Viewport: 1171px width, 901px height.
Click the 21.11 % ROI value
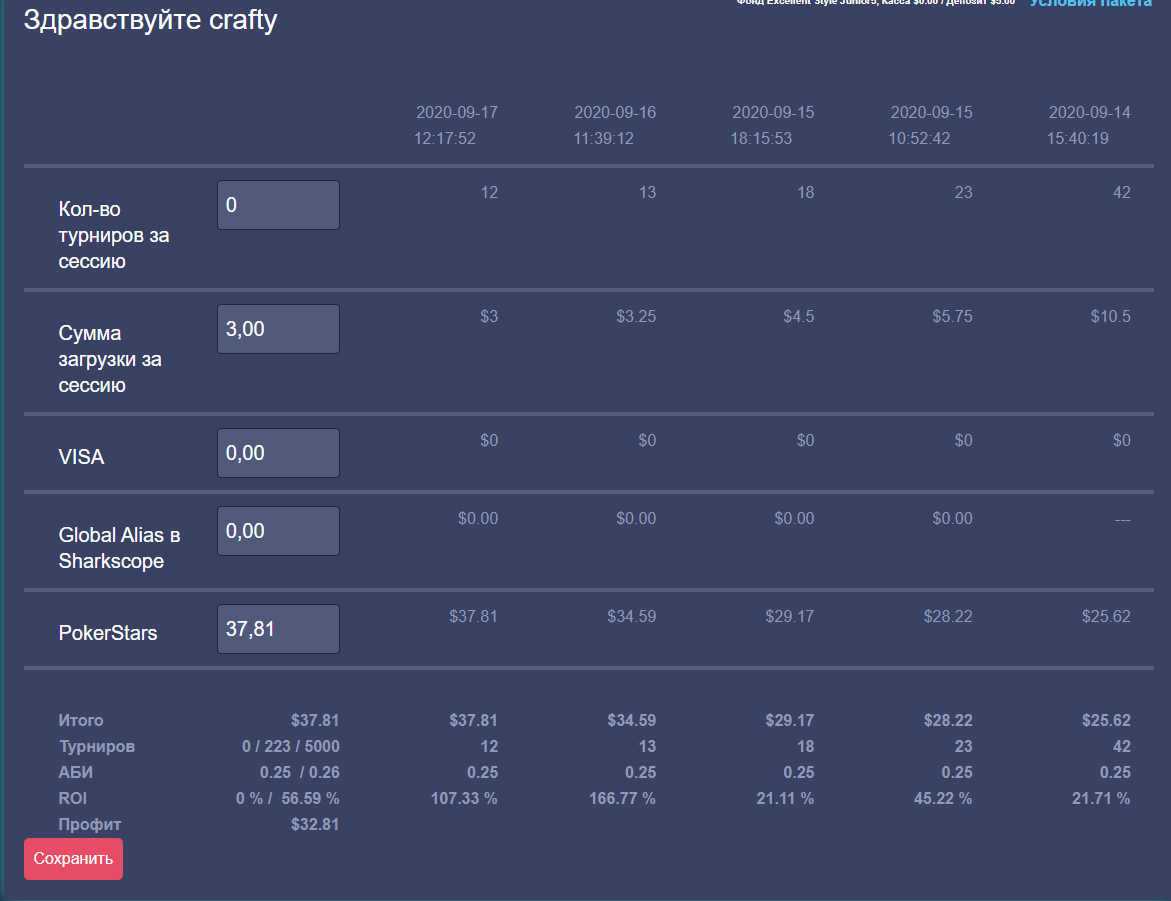click(x=785, y=799)
